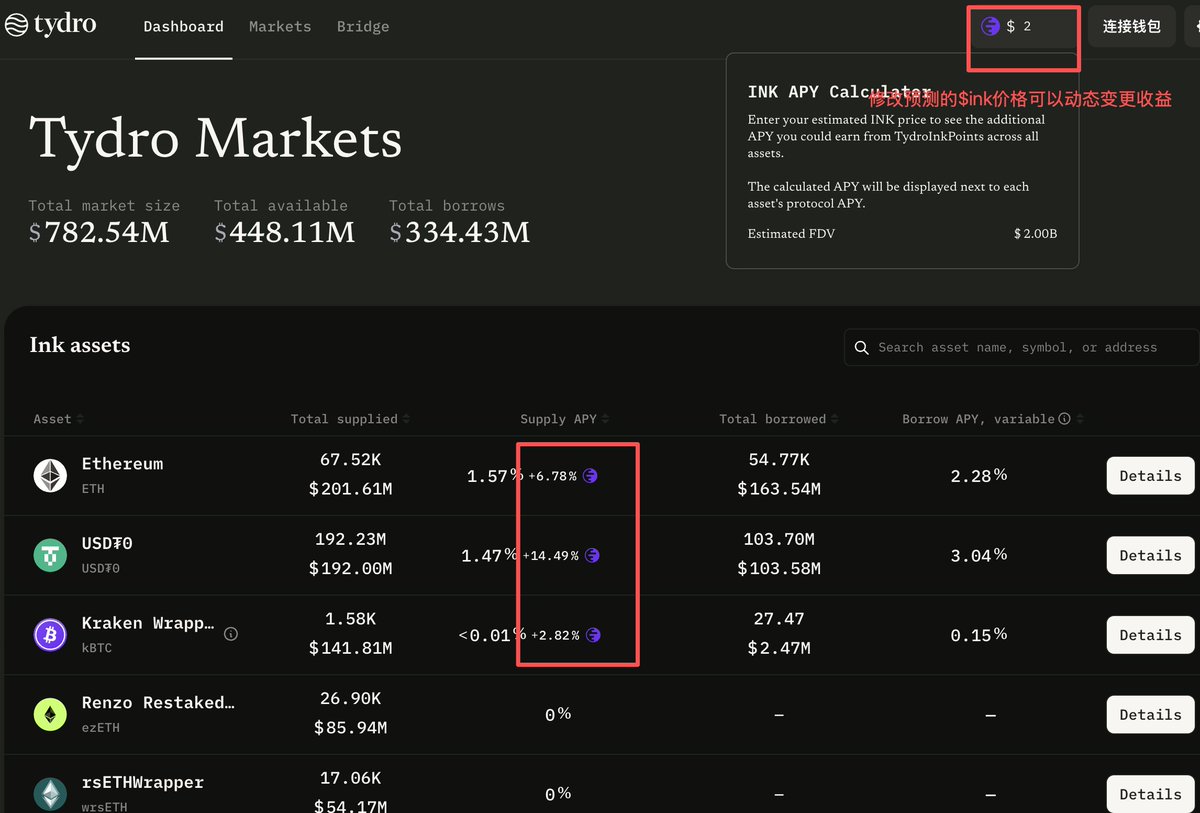
Task: Open Details for USD₮0
Action: point(1151,555)
